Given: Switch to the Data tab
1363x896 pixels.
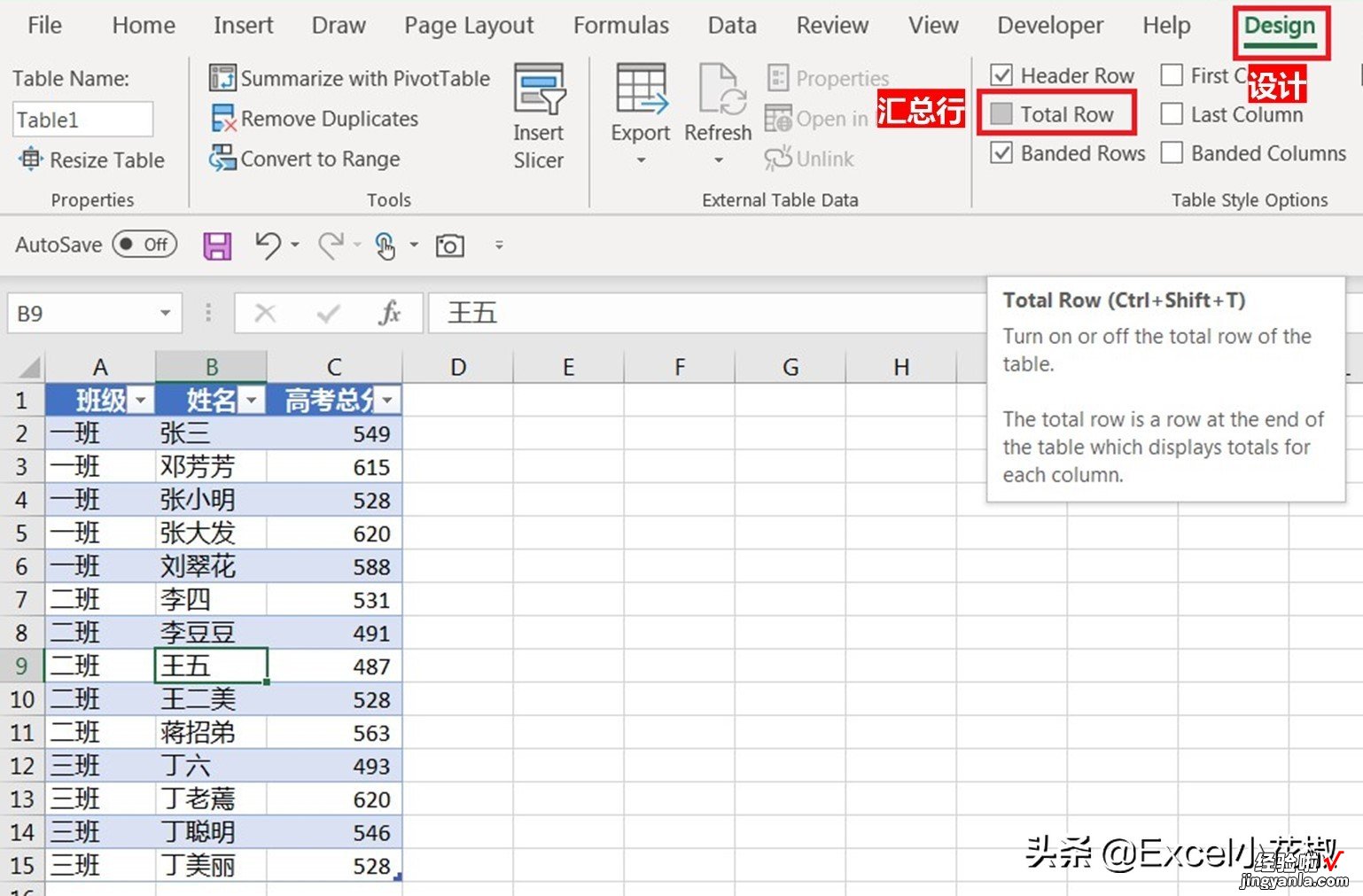Looking at the screenshot, I should point(732,25).
